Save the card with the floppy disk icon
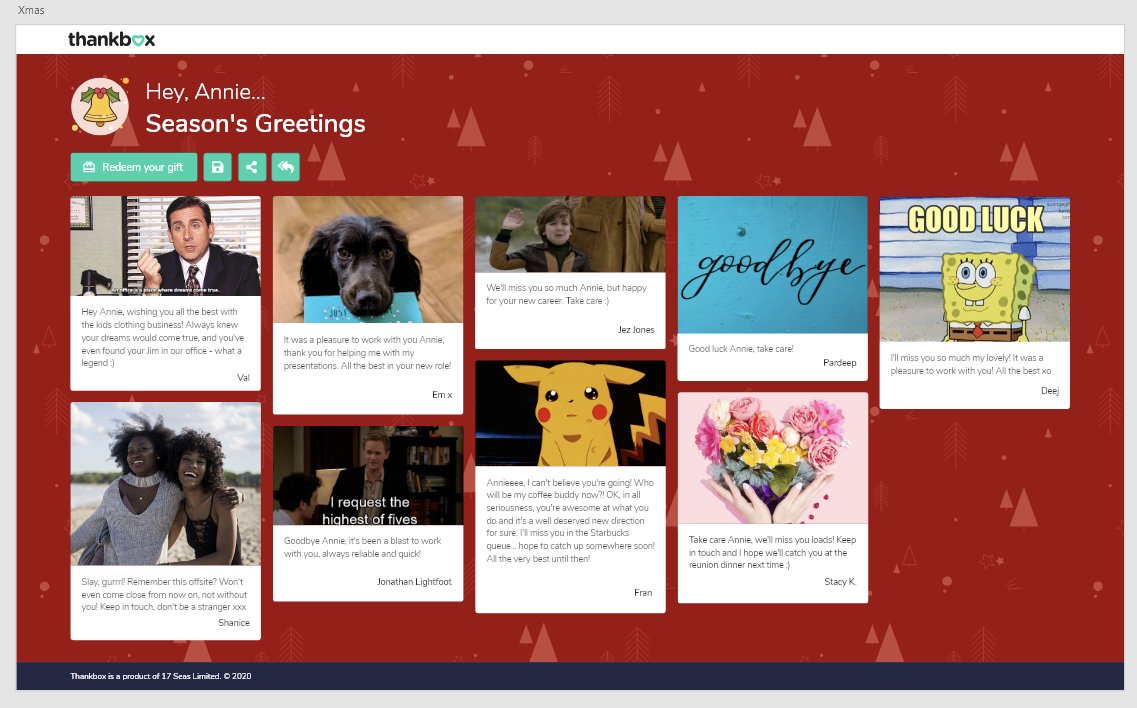1137x708 pixels. click(218, 167)
